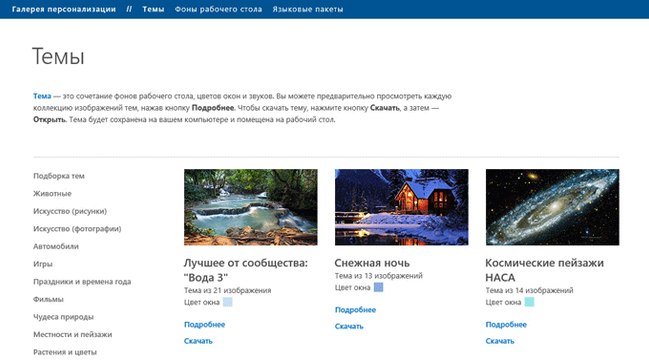The image size is (649, 360).
Task: Click text Тема из 13 изображений
Action: 379,276
